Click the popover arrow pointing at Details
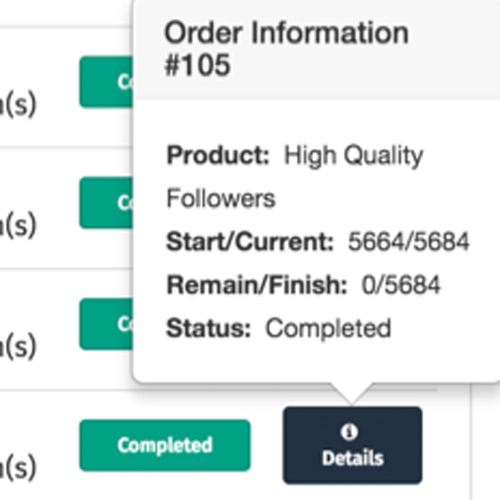The width and height of the screenshot is (500, 500). tap(352, 394)
